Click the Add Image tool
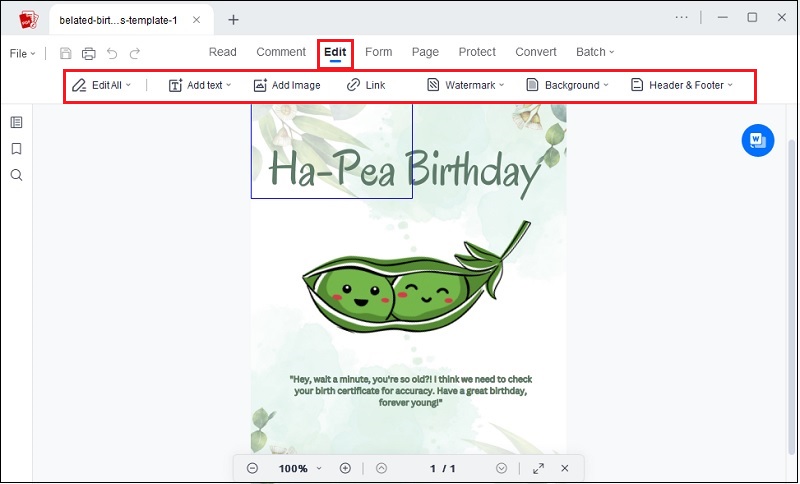The width and height of the screenshot is (800, 484). pyautogui.click(x=287, y=85)
